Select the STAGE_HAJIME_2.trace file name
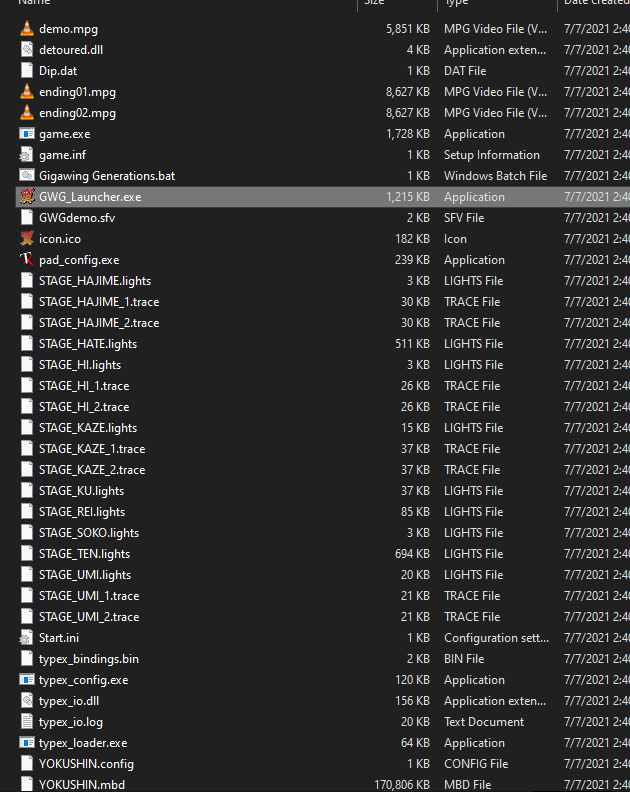Screen dimensions: 630x792 [99, 323]
